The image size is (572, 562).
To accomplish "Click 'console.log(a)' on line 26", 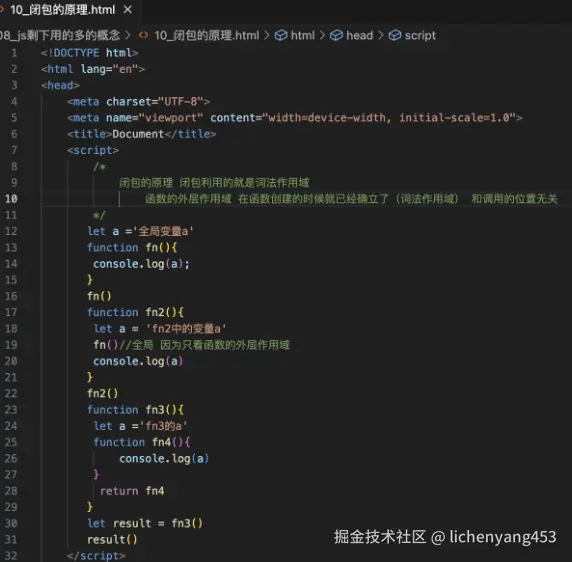I will click(164, 458).
